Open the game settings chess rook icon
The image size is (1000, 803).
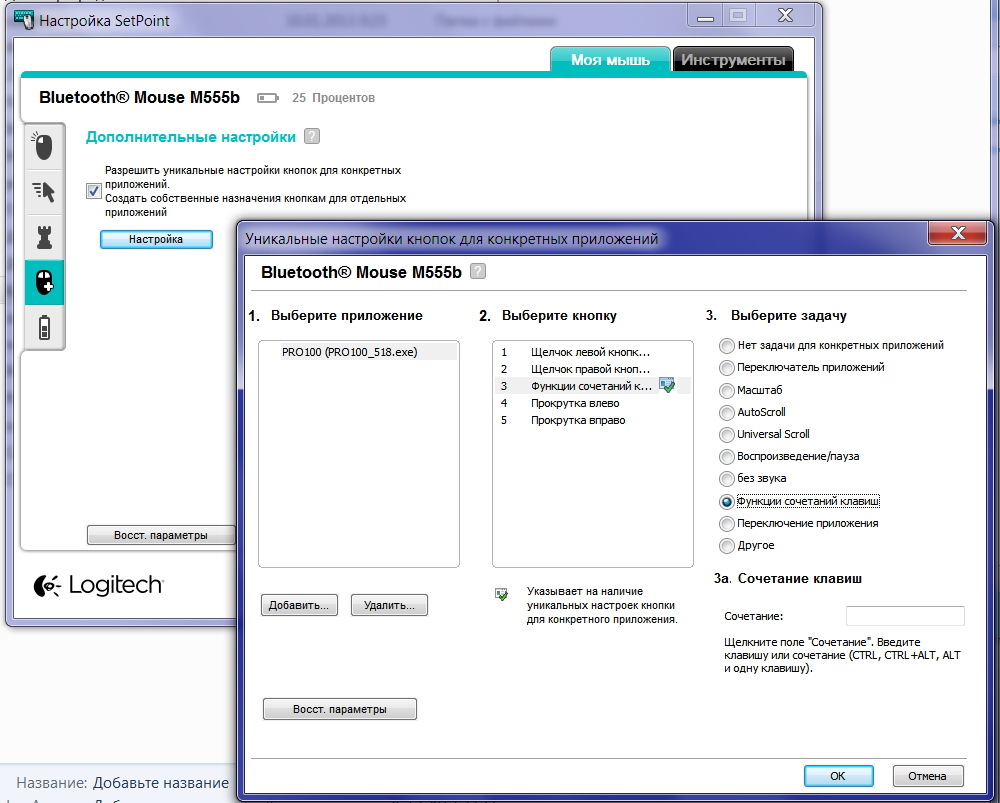(43, 237)
